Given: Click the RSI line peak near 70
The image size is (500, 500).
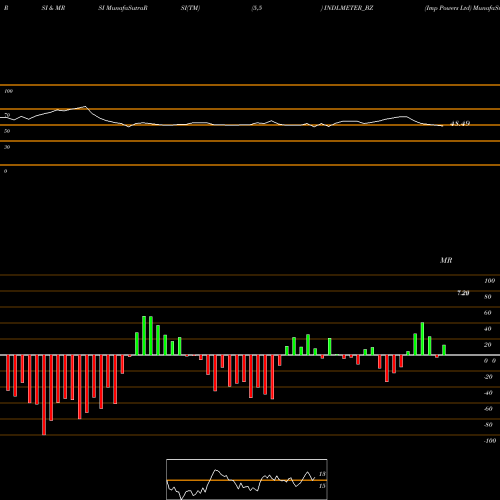Looking at the screenshot, I should tap(85, 107).
